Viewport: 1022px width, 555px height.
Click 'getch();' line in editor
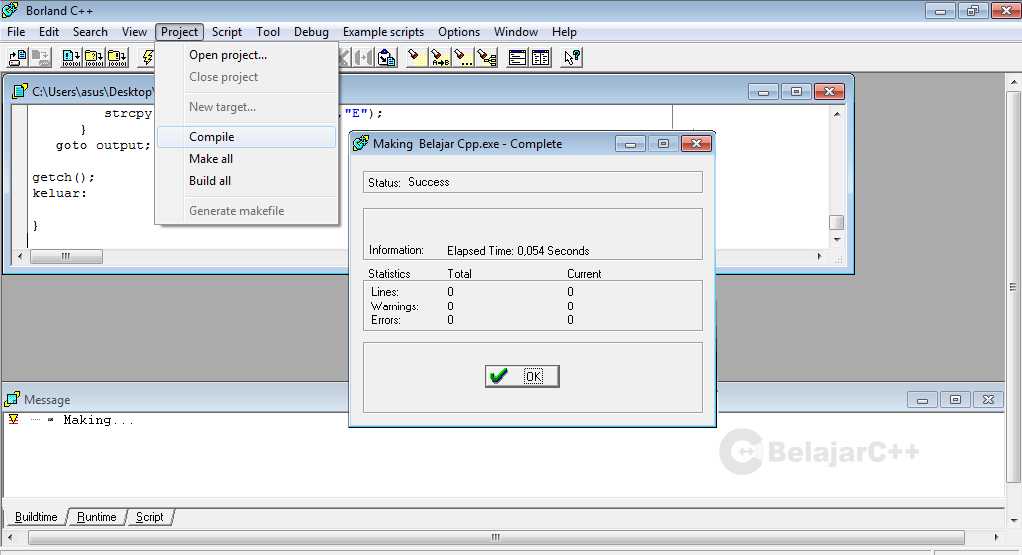pyautogui.click(x=63, y=177)
